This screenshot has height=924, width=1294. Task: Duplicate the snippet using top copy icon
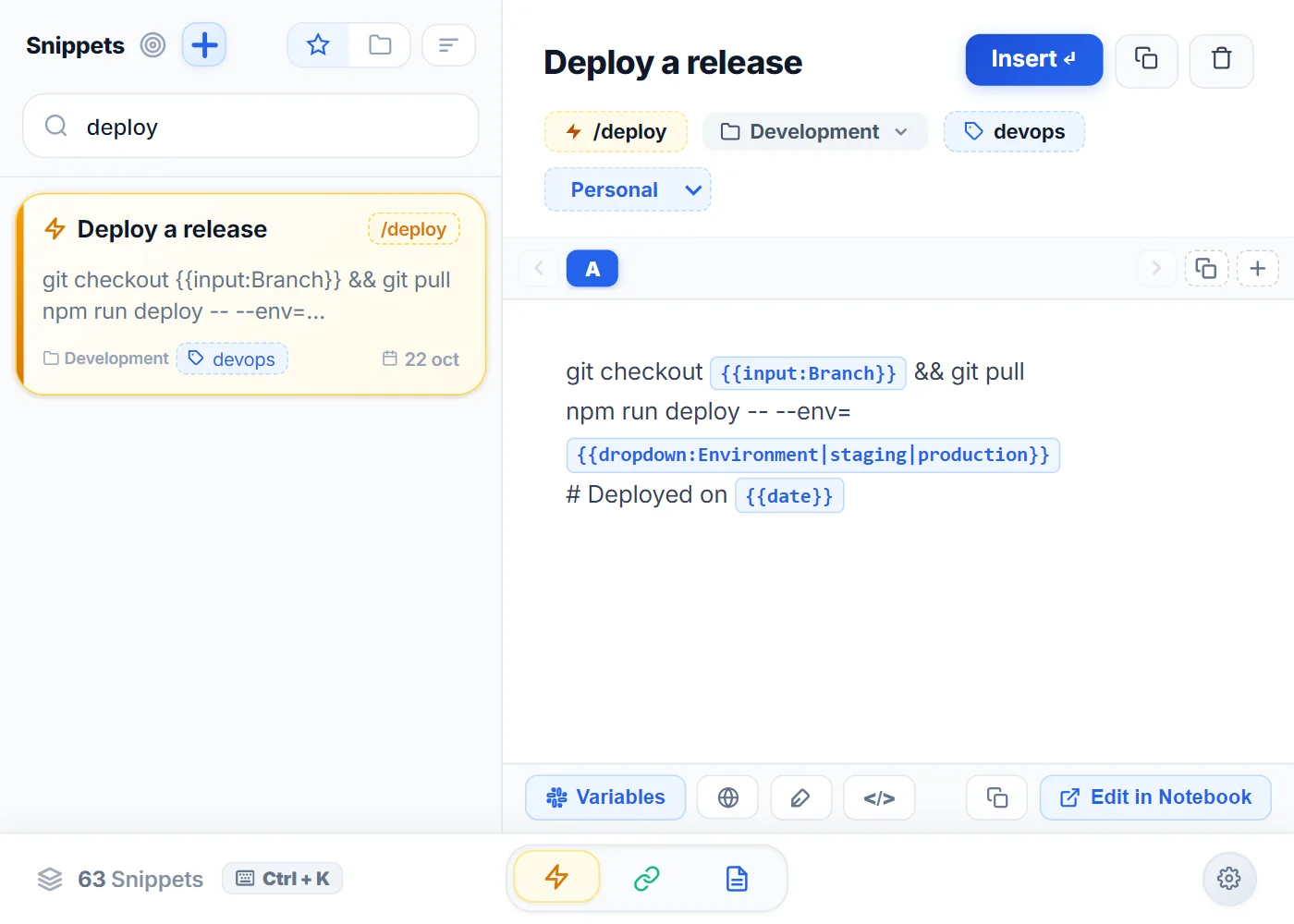(1146, 60)
